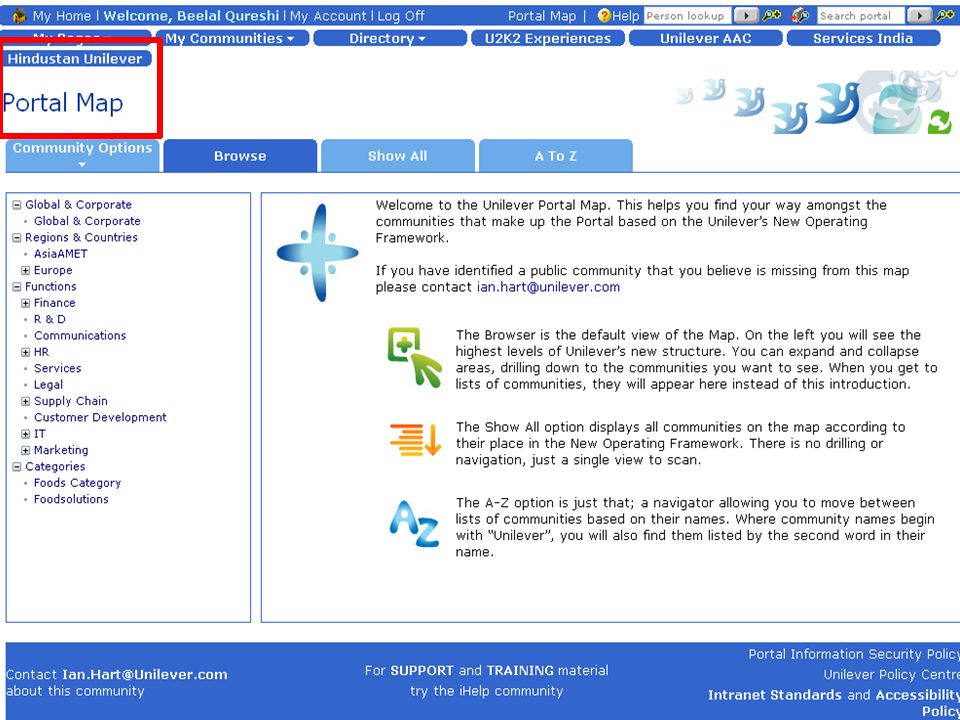The width and height of the screenshot is (960, 720).
Task: Open the Unilever Policy Centre link
Action: click(891, 675)
